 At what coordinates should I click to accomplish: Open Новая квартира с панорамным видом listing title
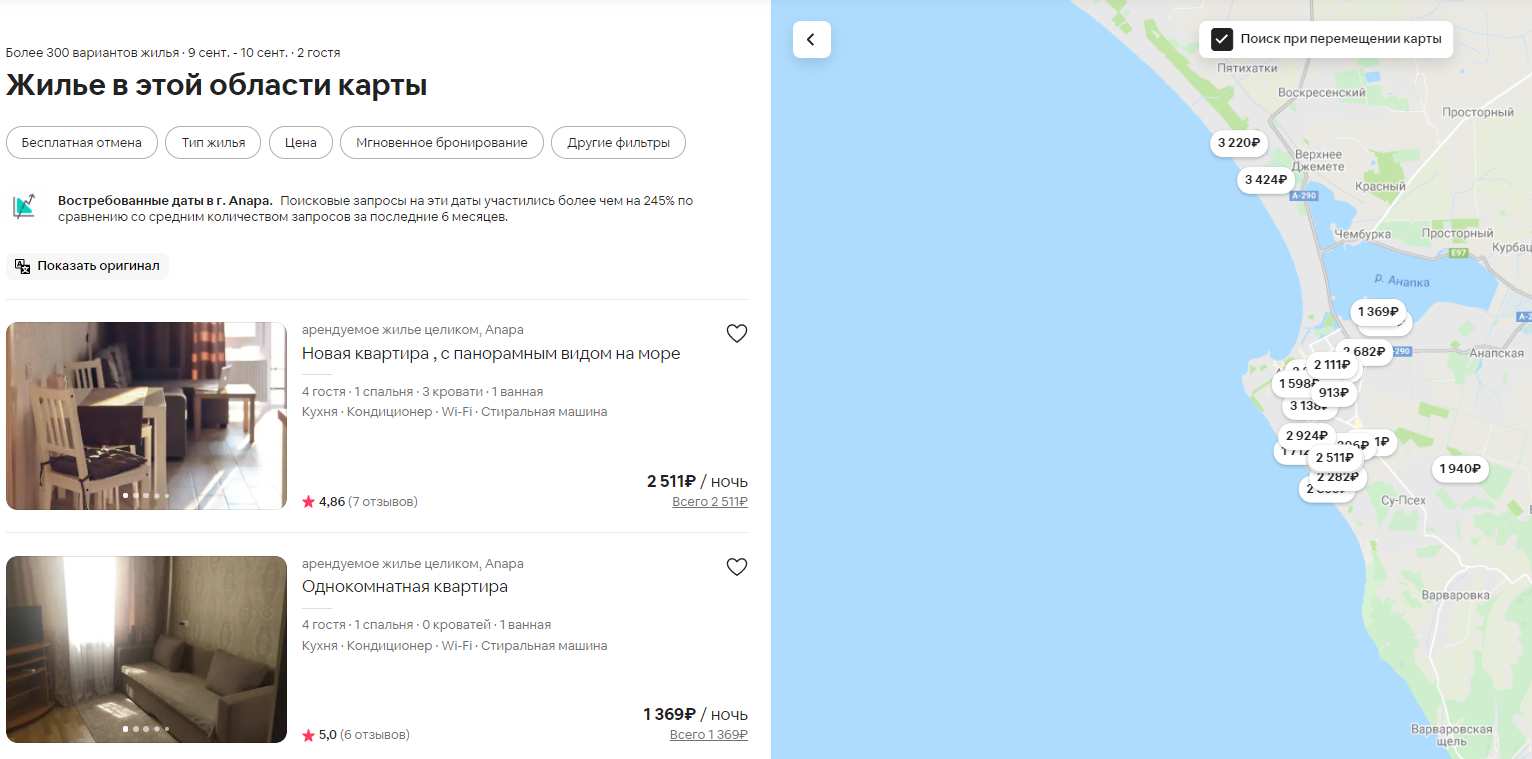pyautogui.click(x=491, y=353)
